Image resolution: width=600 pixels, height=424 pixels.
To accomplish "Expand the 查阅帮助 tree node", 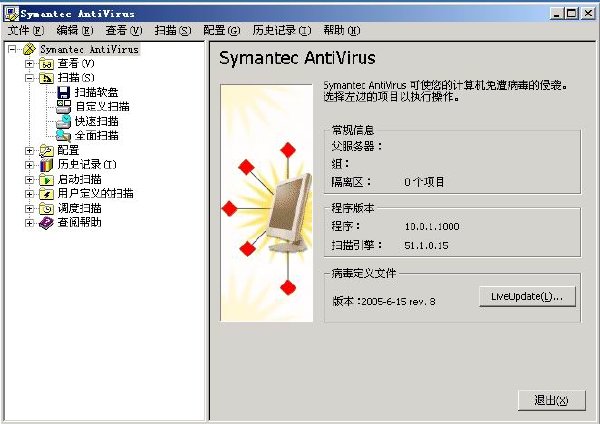I will point(29,223).
